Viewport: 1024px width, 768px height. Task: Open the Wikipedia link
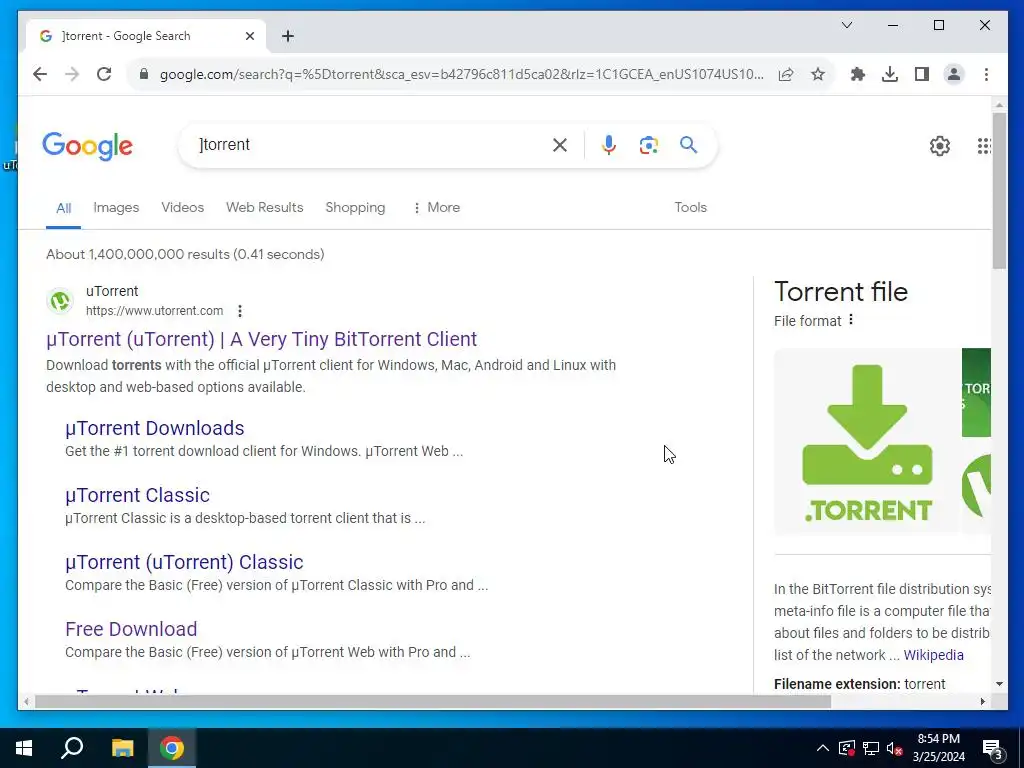pyautogui.click(x=933, y=655)
